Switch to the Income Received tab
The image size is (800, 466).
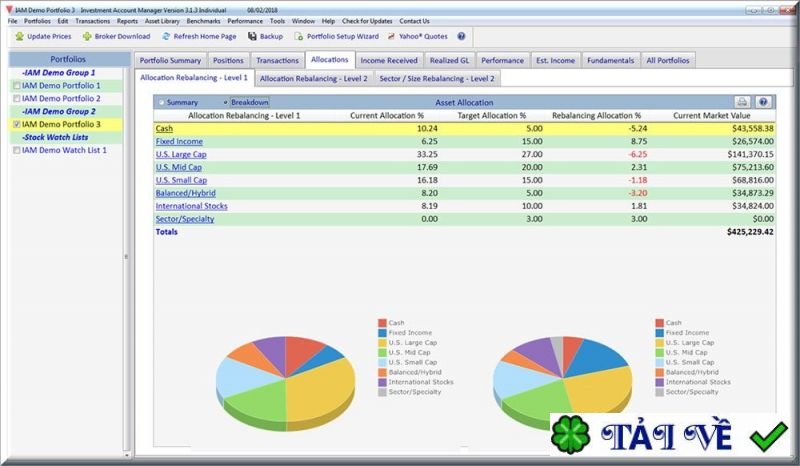click(x=389, y=60)
